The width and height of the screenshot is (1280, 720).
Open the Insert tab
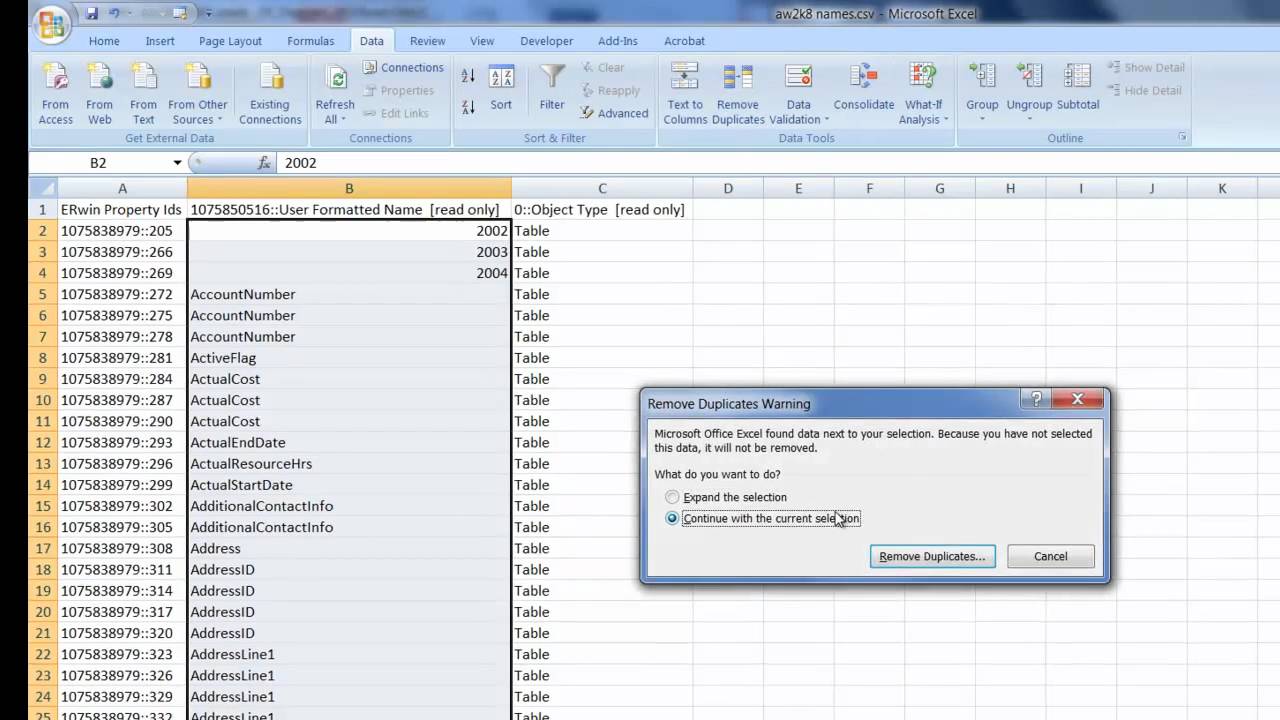160,41
